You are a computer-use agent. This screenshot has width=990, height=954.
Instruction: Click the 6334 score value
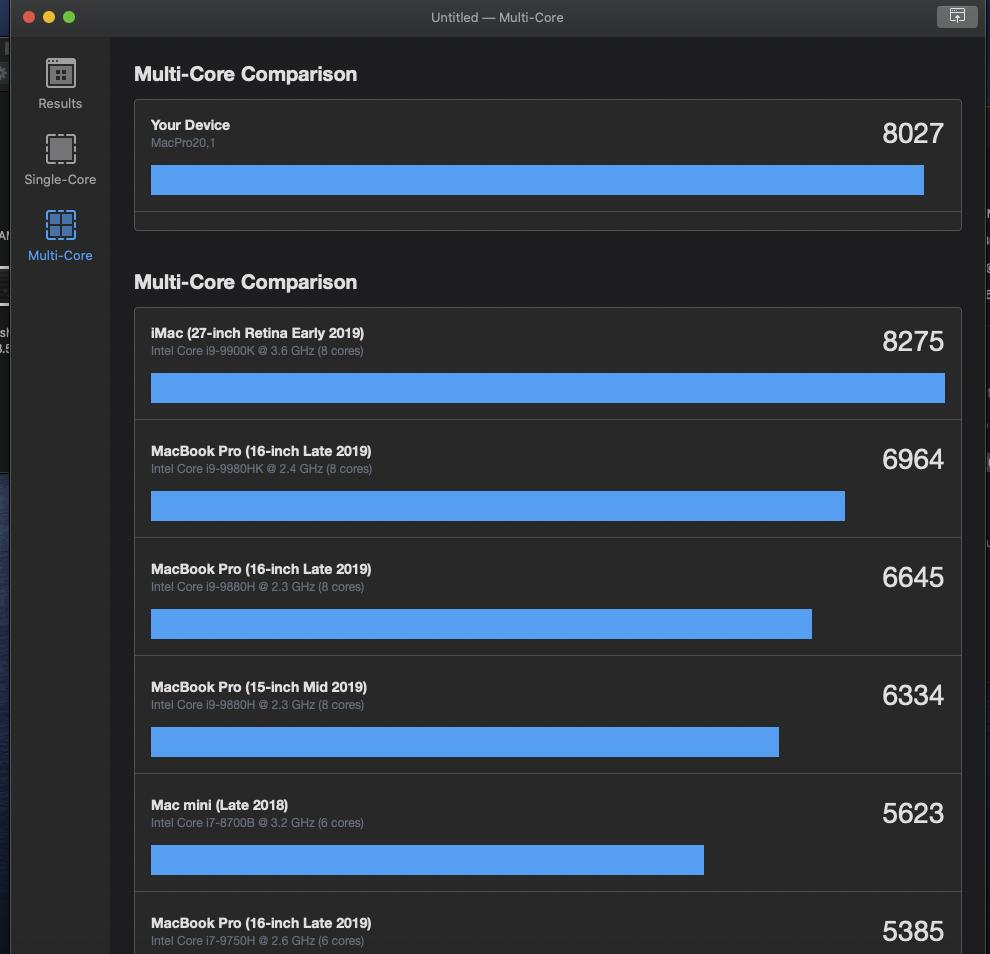pos(912,696)
